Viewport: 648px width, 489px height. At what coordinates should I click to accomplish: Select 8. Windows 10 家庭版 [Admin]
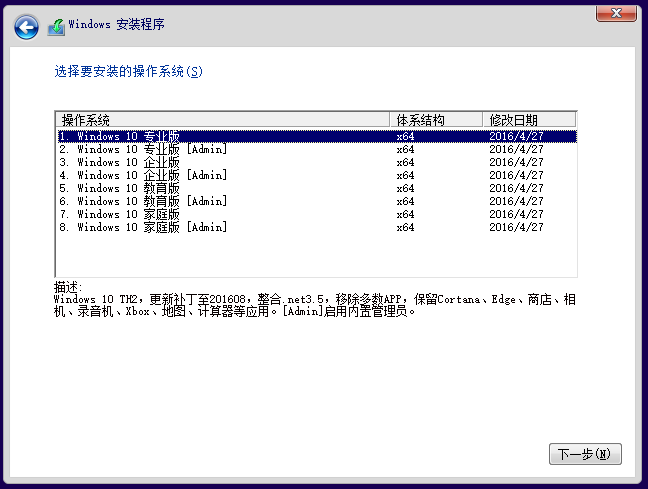pos(317,227)
